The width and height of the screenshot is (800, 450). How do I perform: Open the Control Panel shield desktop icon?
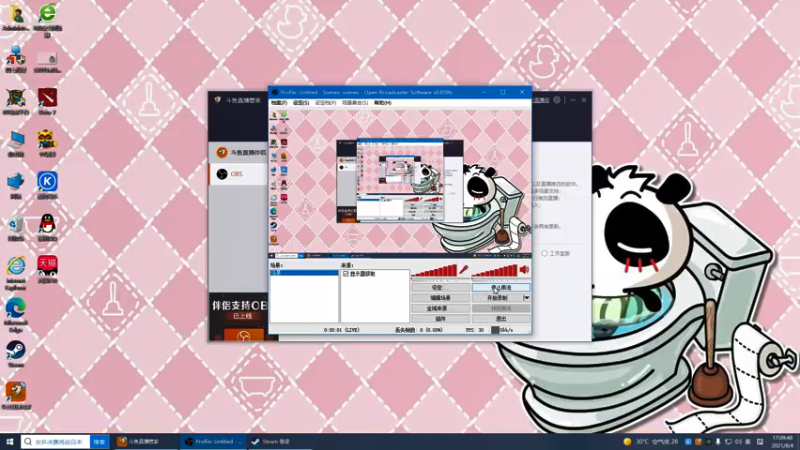(x=16, y=59)
